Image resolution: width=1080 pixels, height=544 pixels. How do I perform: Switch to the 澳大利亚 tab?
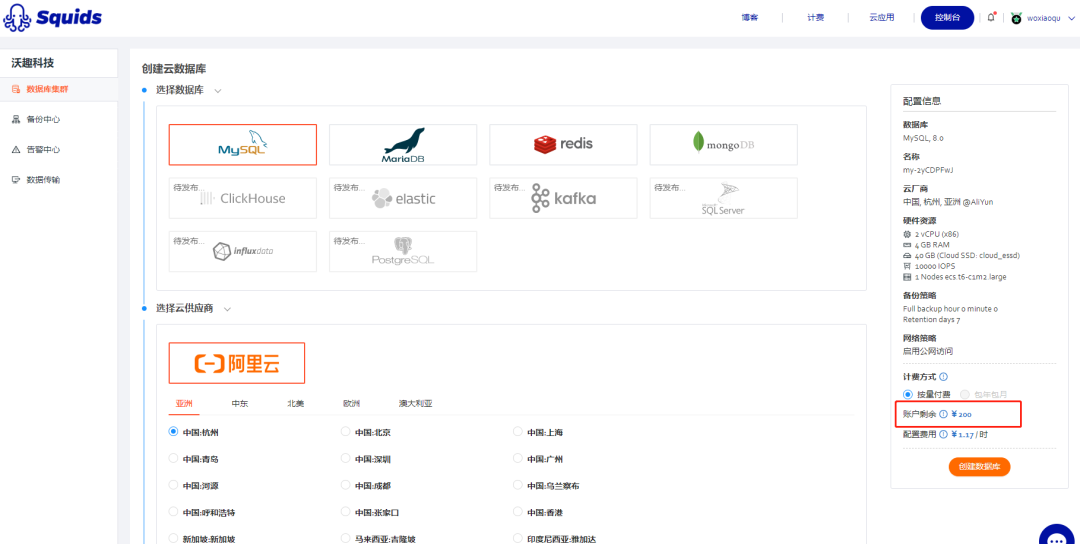(415, 404)
